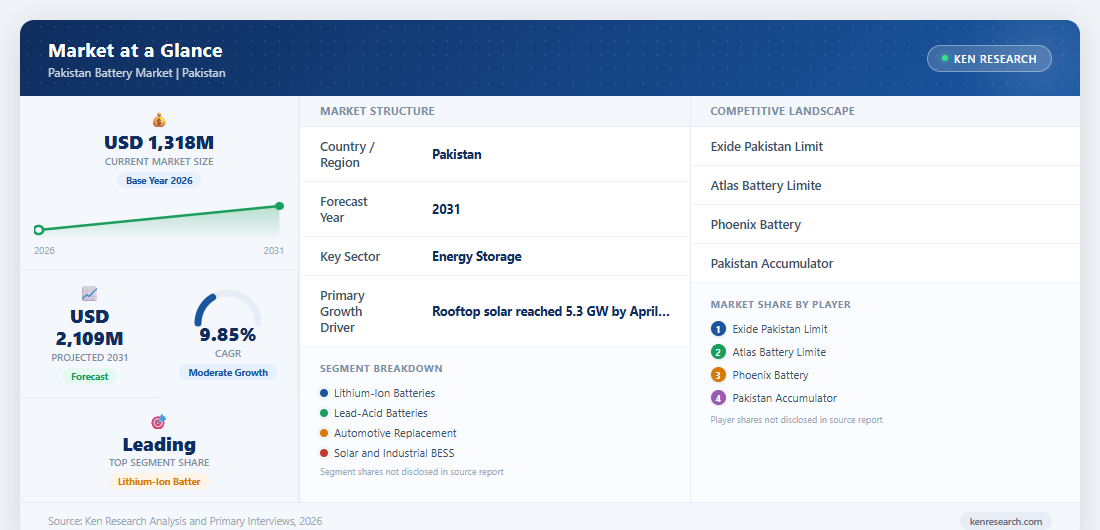This screenshot has height=530, width=1100.
Task: Click the Energy Storage key sector value
Action: tap(476, 256)
